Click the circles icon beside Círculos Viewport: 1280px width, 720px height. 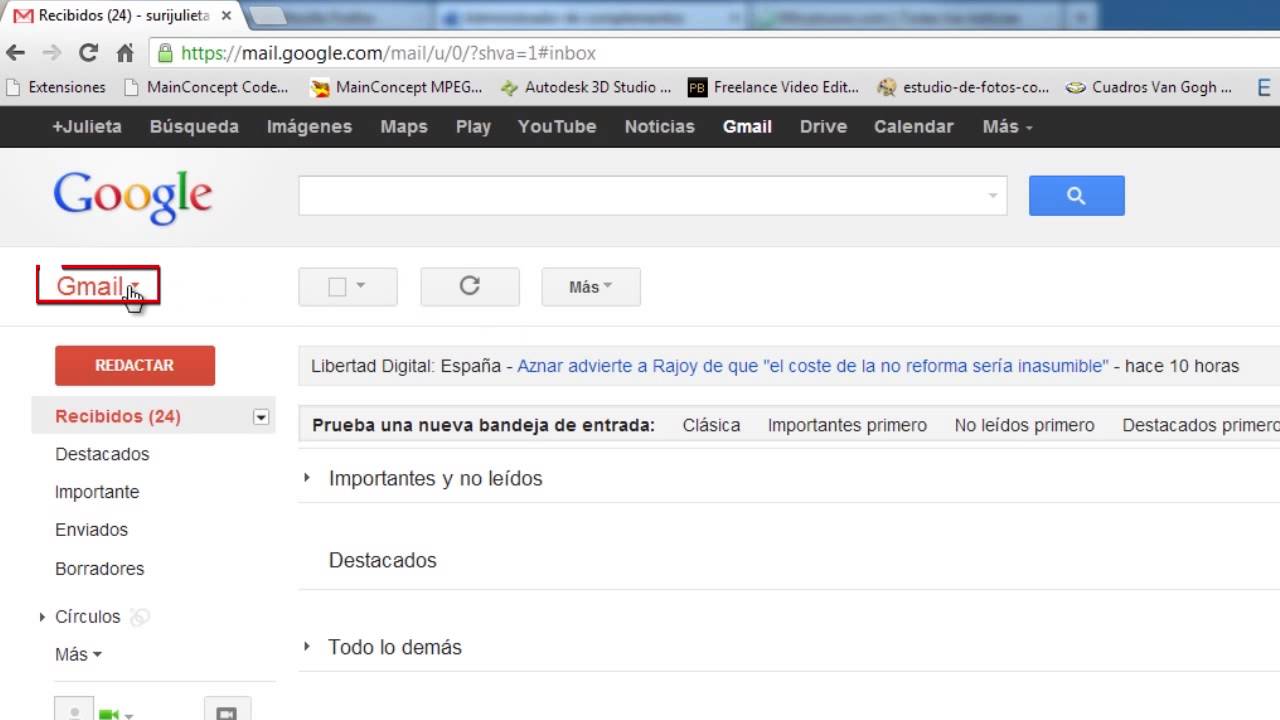[x=139, y=617]
